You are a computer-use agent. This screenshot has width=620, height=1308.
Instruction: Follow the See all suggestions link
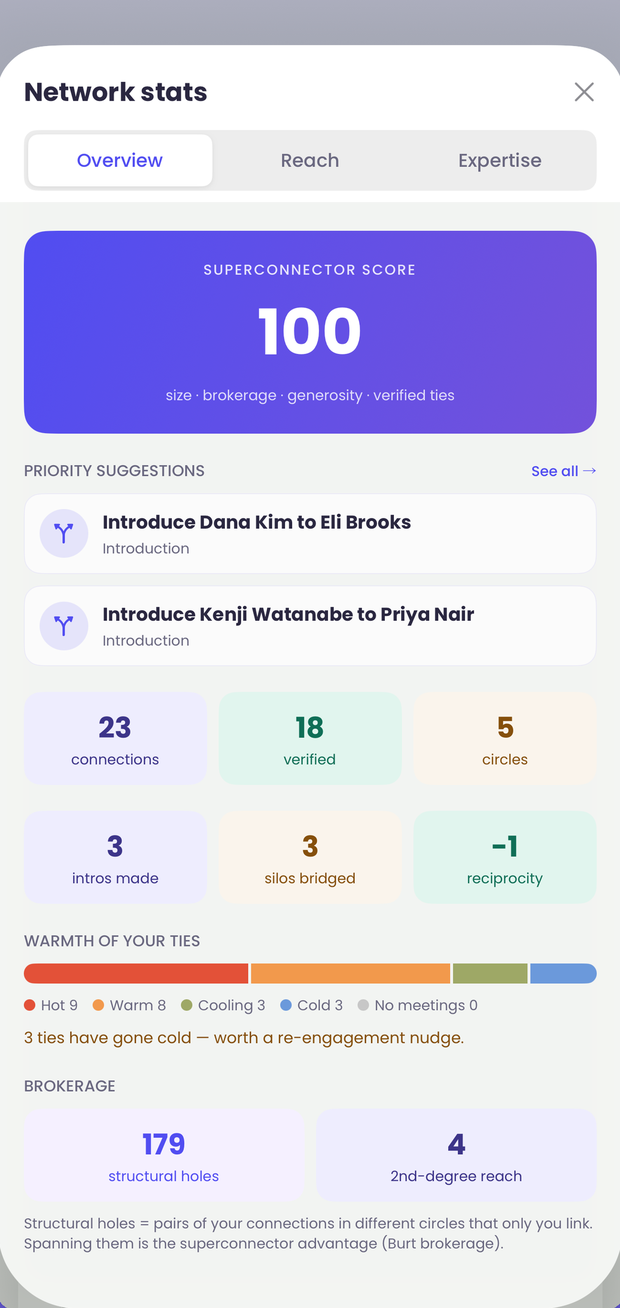pyautogui.click(x=564, y=471)
